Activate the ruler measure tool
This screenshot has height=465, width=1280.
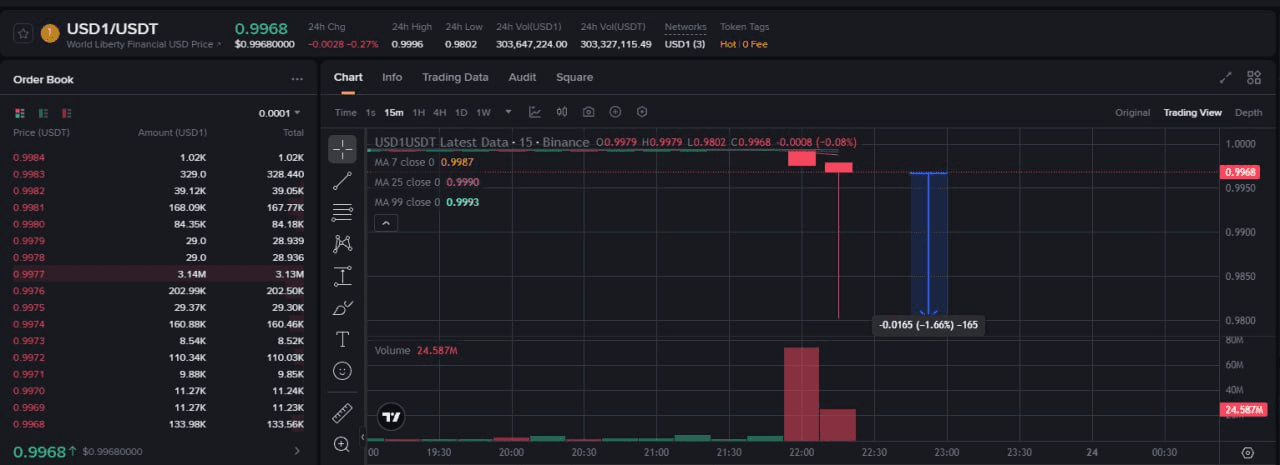342,412
